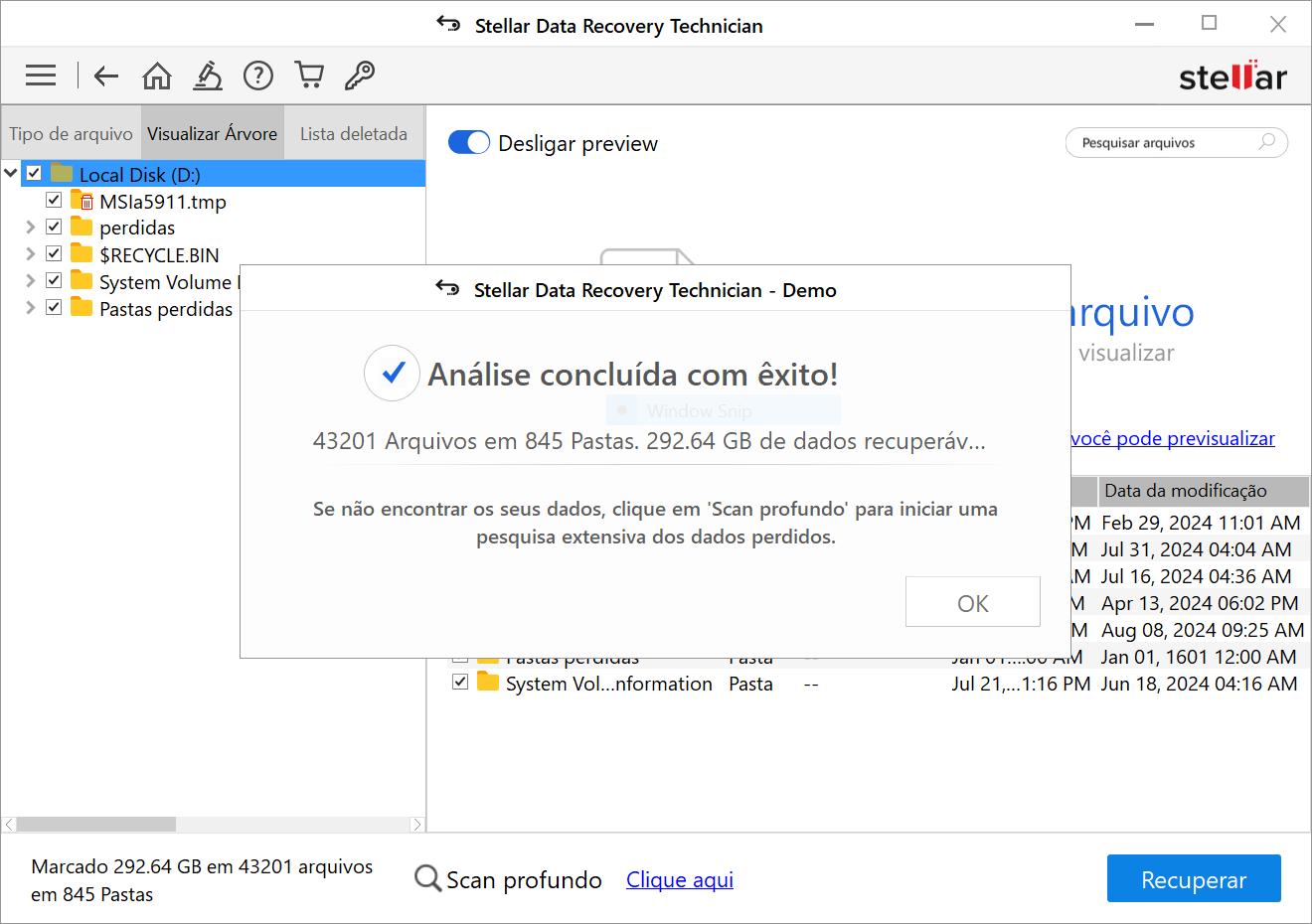Screen dimensions: 1312x924
Task: Click the Data da modificação column header
Action: pyautogui.click(x=1204, y=491)
